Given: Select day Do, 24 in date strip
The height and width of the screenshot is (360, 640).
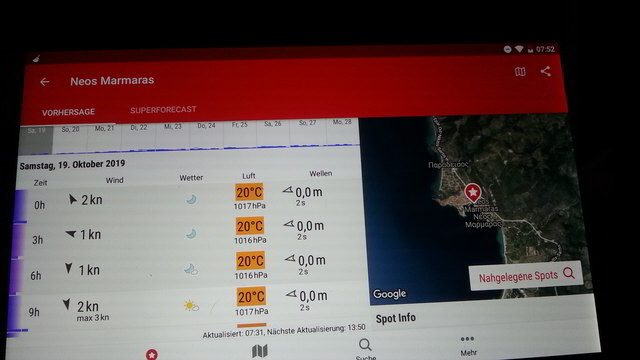Looking at the screenshot, I should 206,126.
